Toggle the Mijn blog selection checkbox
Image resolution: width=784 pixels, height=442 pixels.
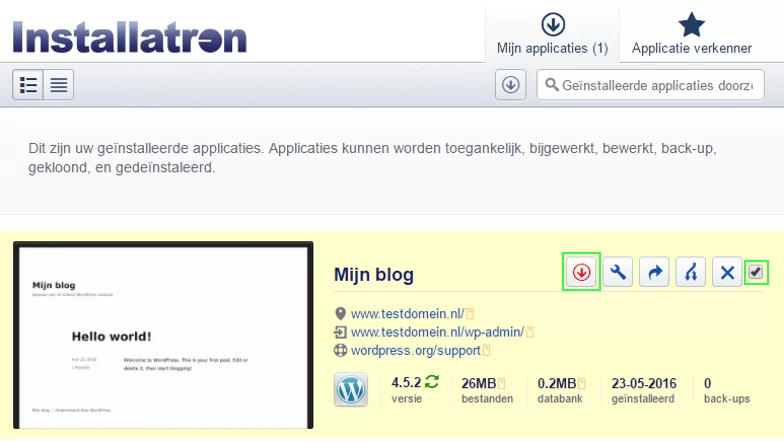(756, 272)
